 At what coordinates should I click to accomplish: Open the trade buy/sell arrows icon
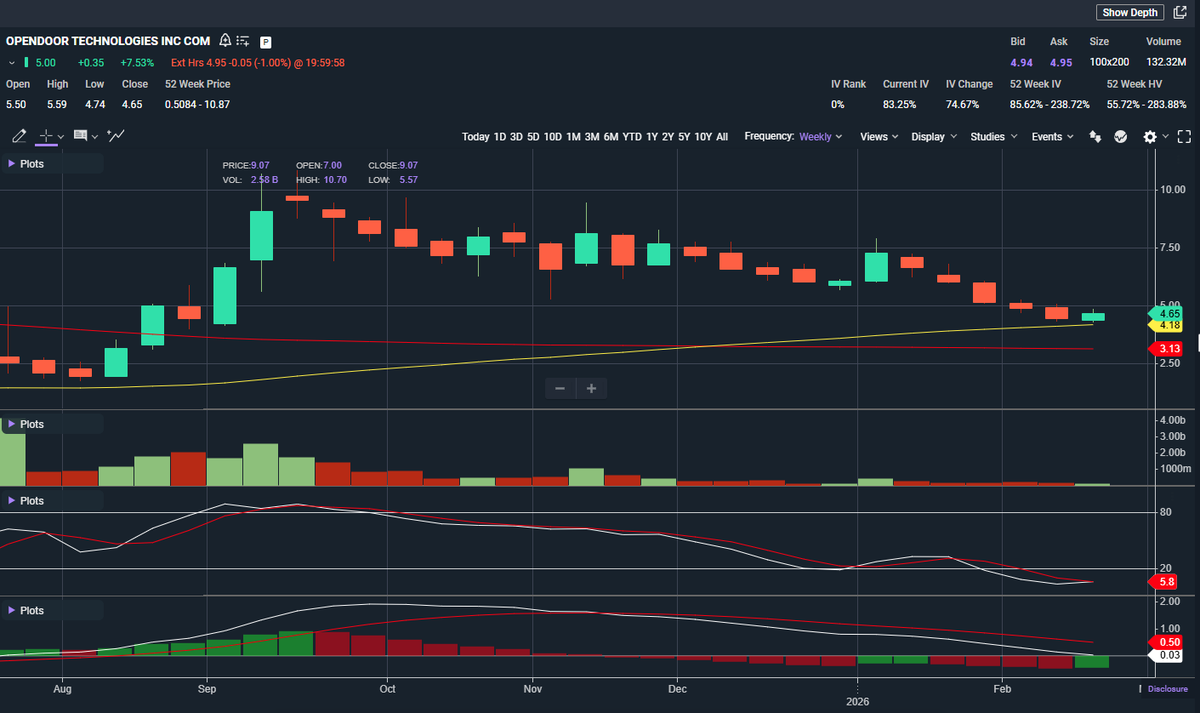pos(1095,137)
